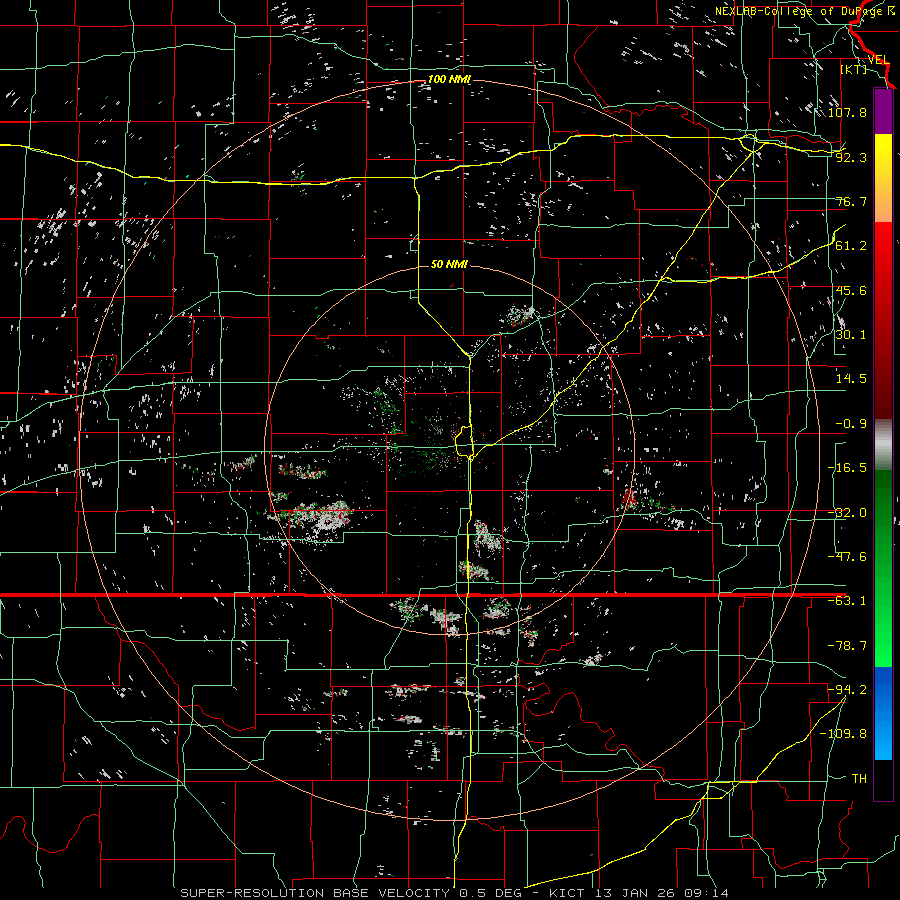Click the 14.5 value on velocity scale

coord(851,379)
